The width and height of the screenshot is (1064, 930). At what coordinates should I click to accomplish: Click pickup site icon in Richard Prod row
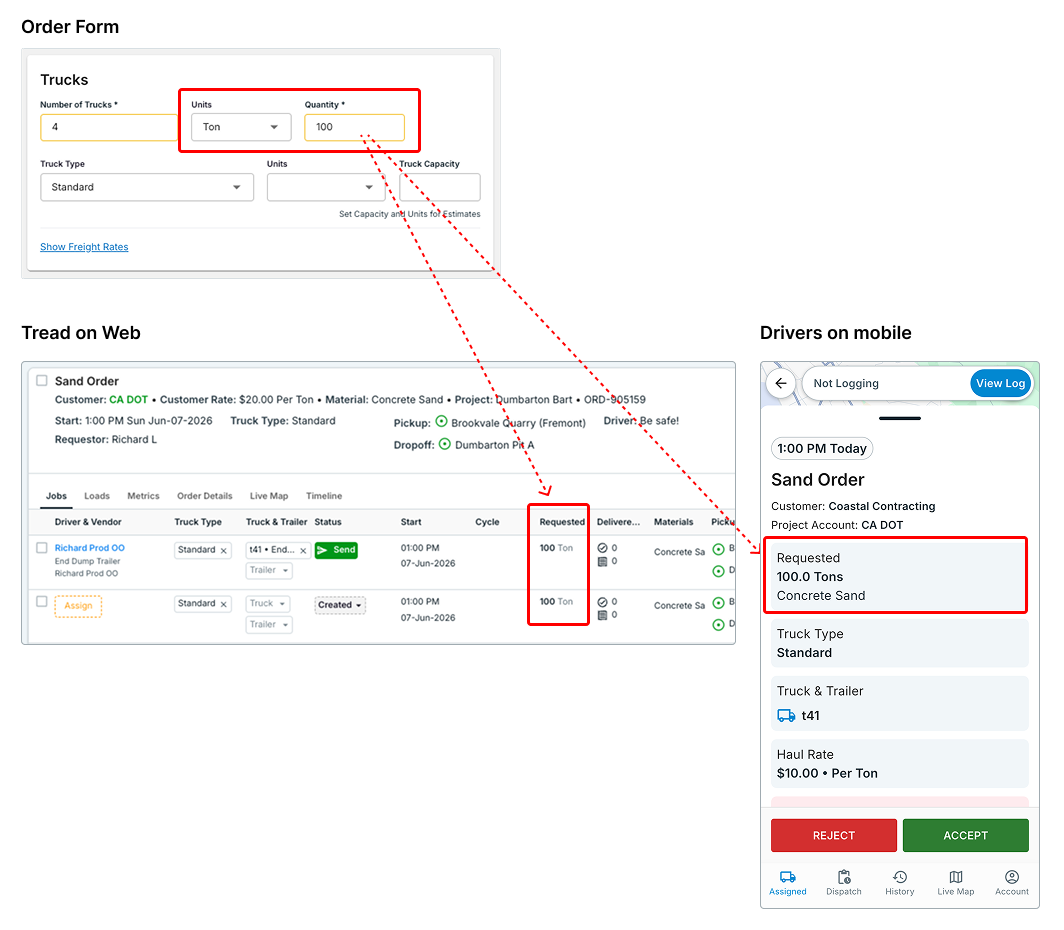(719, 549)
